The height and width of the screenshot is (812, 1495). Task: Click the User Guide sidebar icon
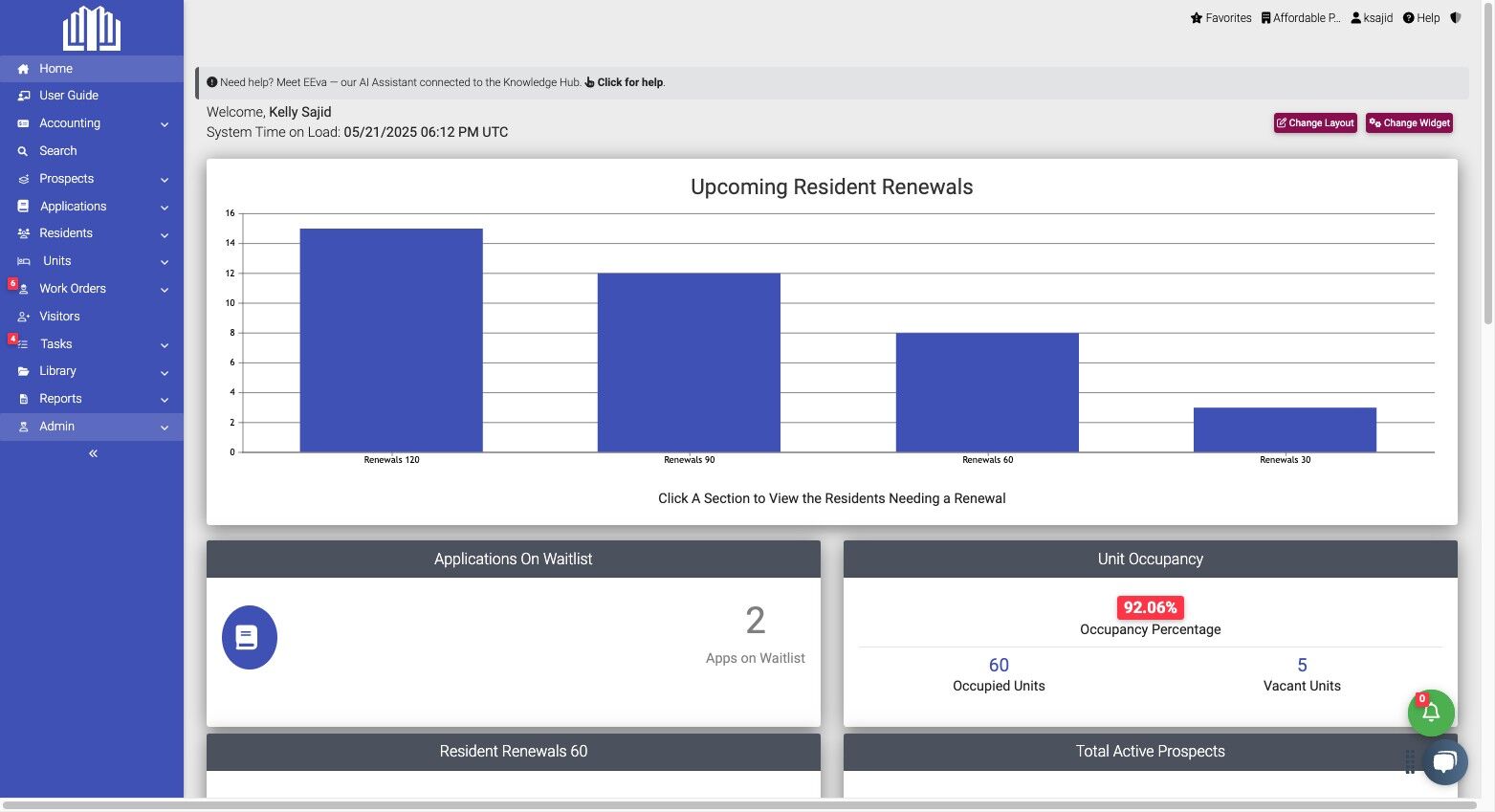click(24, 96)
